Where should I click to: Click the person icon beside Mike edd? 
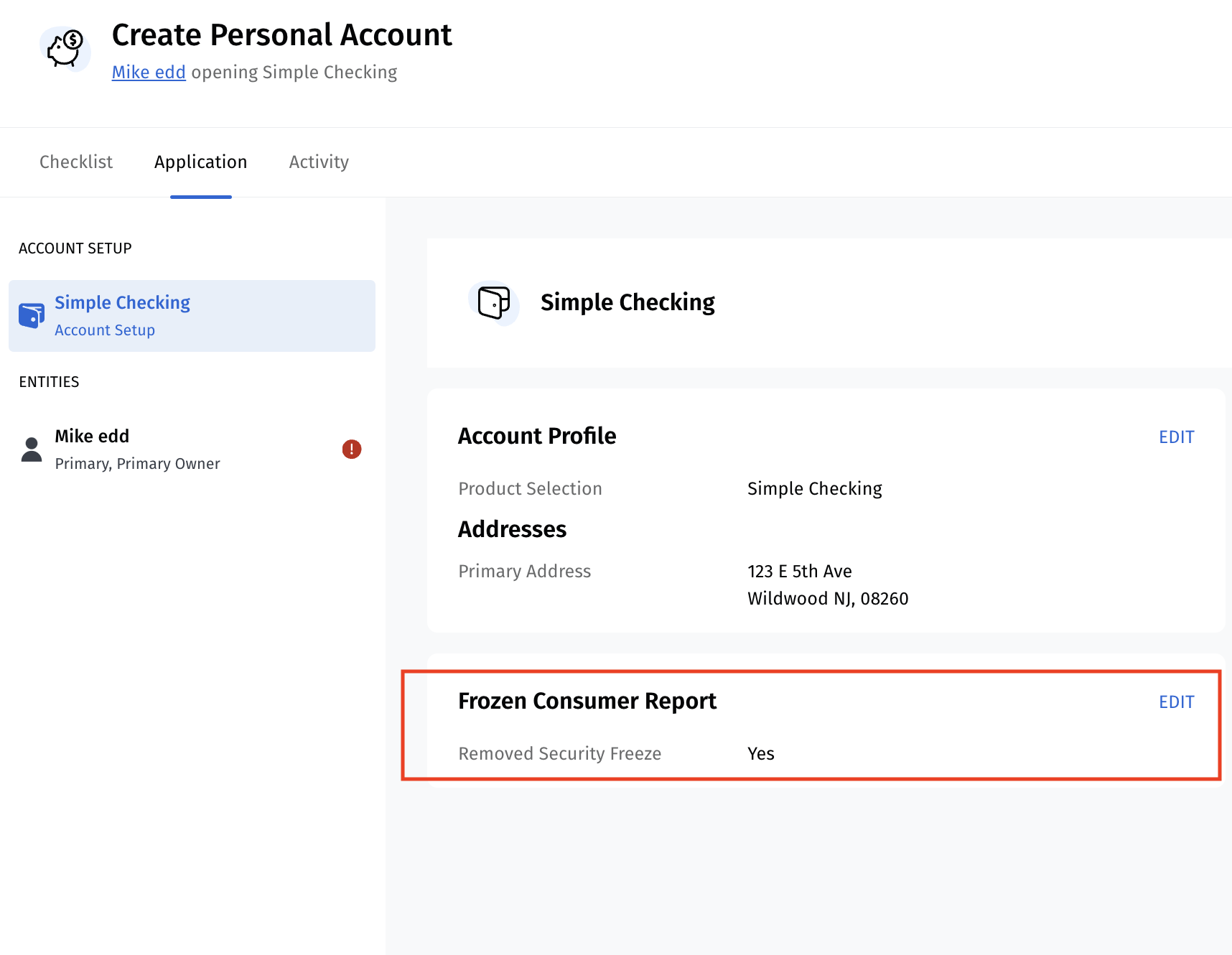(32, 449)
